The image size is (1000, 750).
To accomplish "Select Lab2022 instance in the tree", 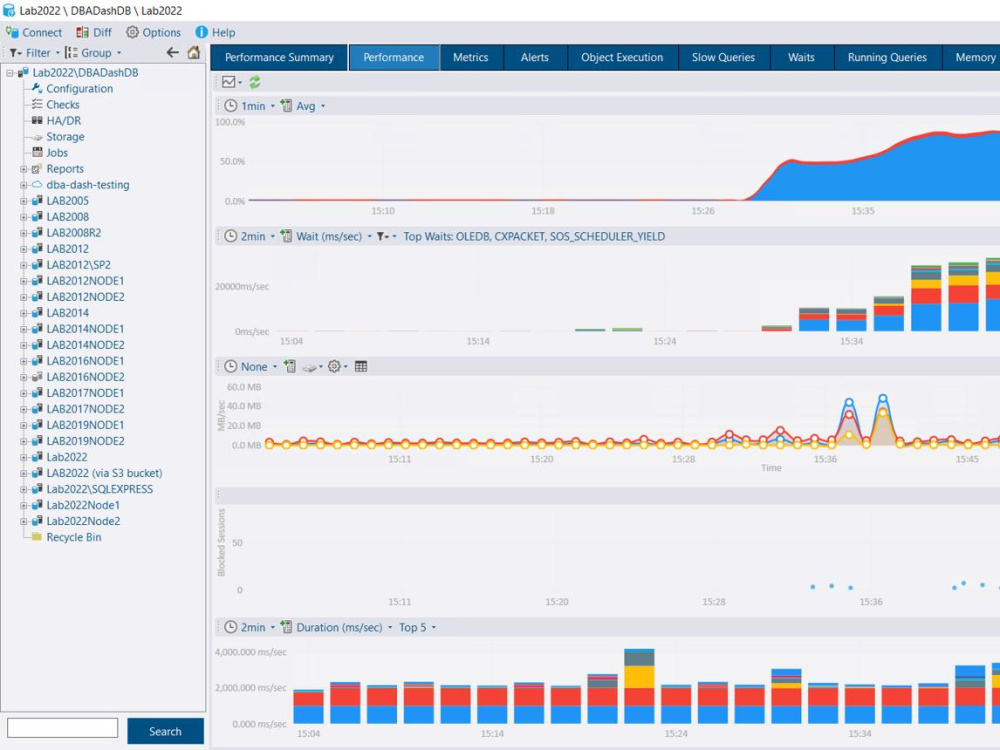I will click(66, 457).
